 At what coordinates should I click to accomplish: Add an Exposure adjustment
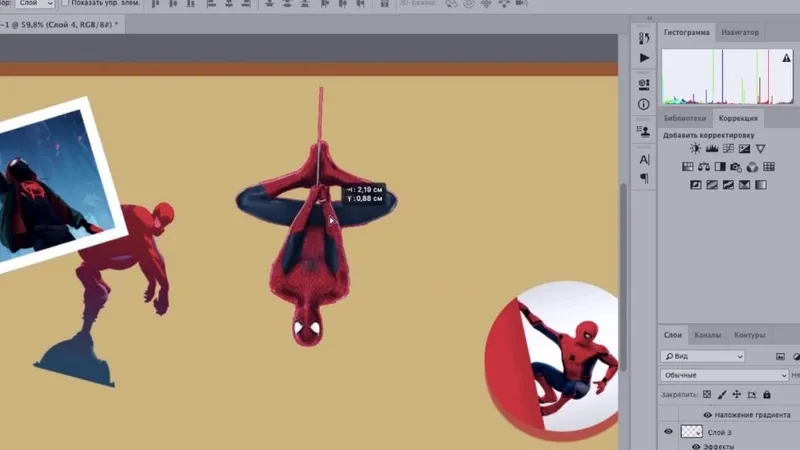(744, 148)
